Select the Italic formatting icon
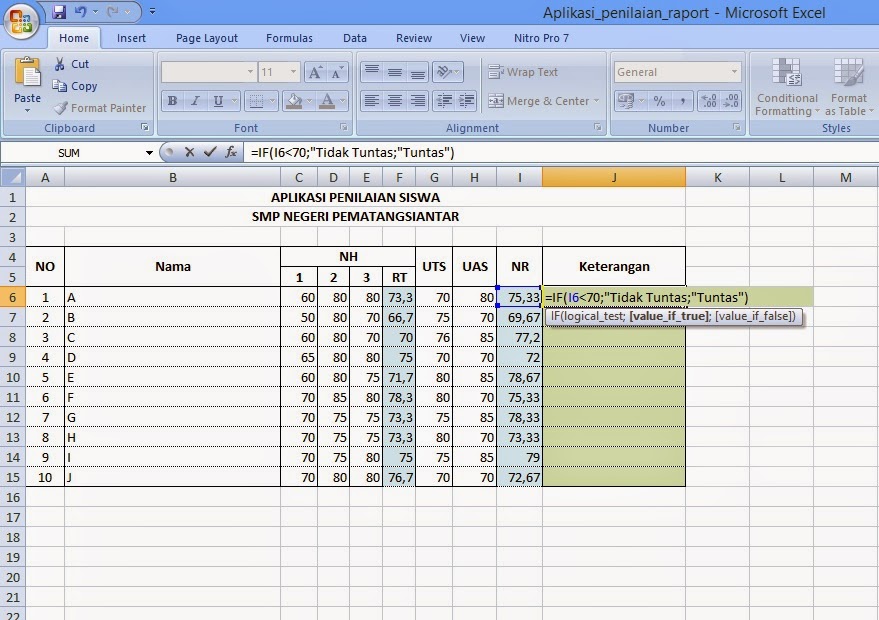This screenshot has height=620, width=879. (196, 102)
